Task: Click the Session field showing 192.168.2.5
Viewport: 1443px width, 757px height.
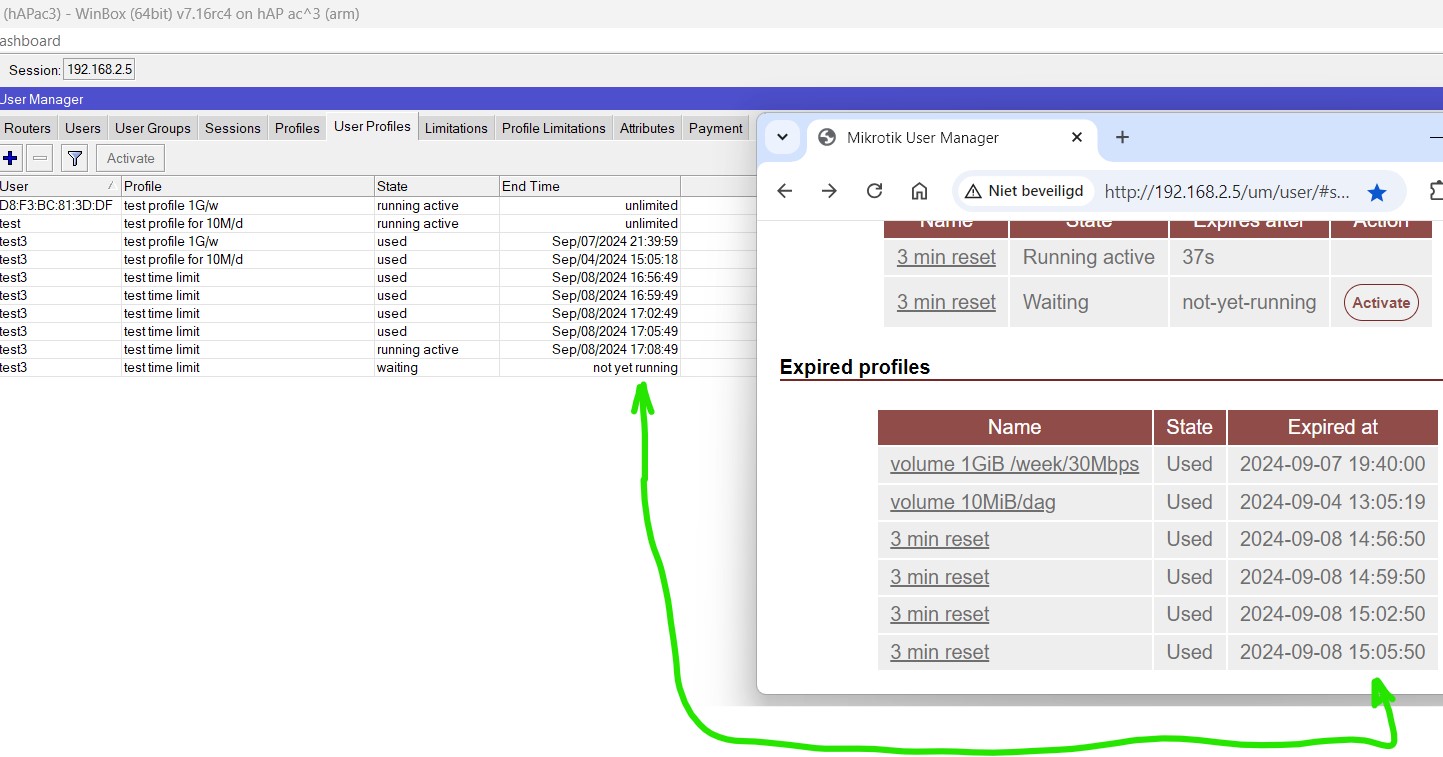Action: 99,70
